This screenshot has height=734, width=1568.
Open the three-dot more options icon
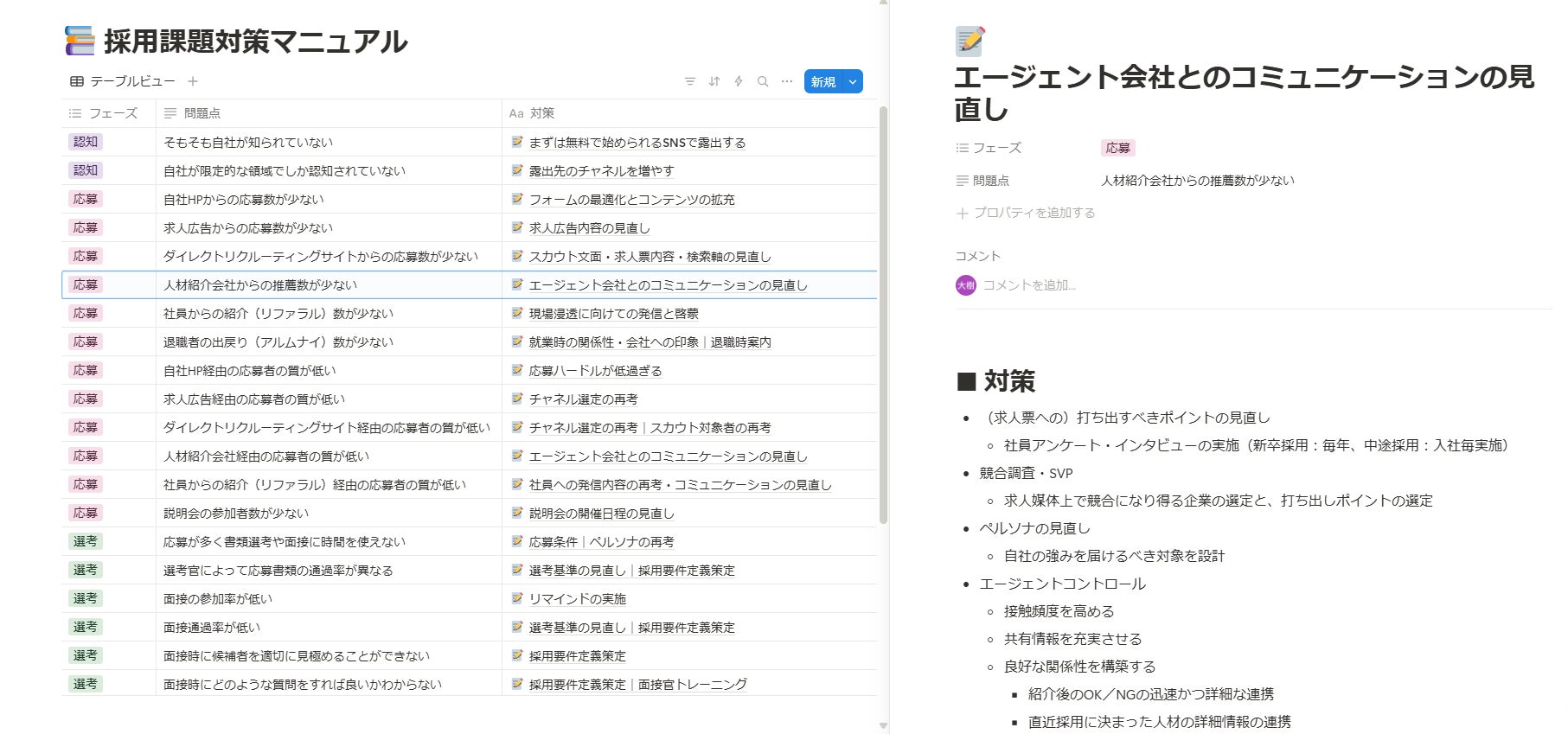(x=786, y=81)
